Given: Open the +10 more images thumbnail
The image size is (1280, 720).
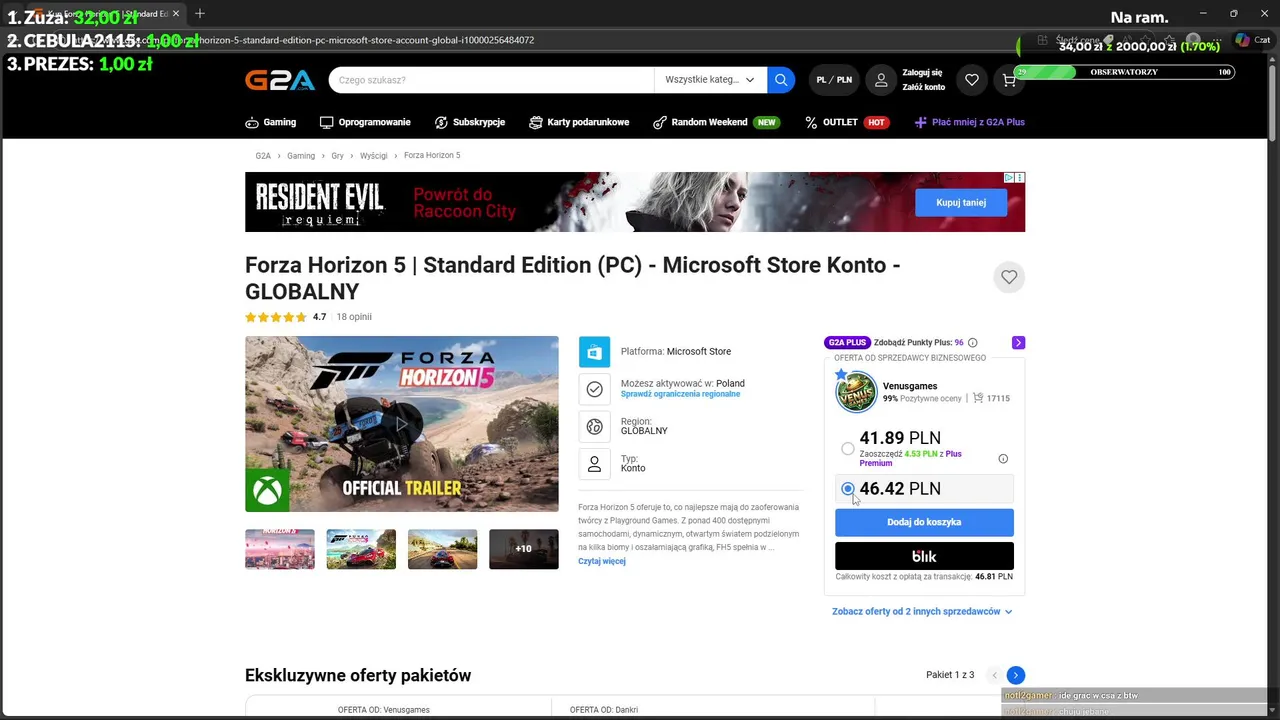Looking at the screenshot, I should tap(524, 549).
